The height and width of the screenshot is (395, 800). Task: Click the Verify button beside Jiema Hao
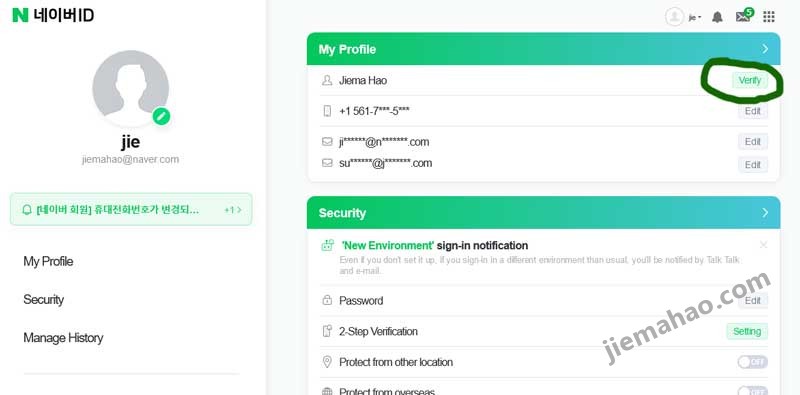click(749, 80)
